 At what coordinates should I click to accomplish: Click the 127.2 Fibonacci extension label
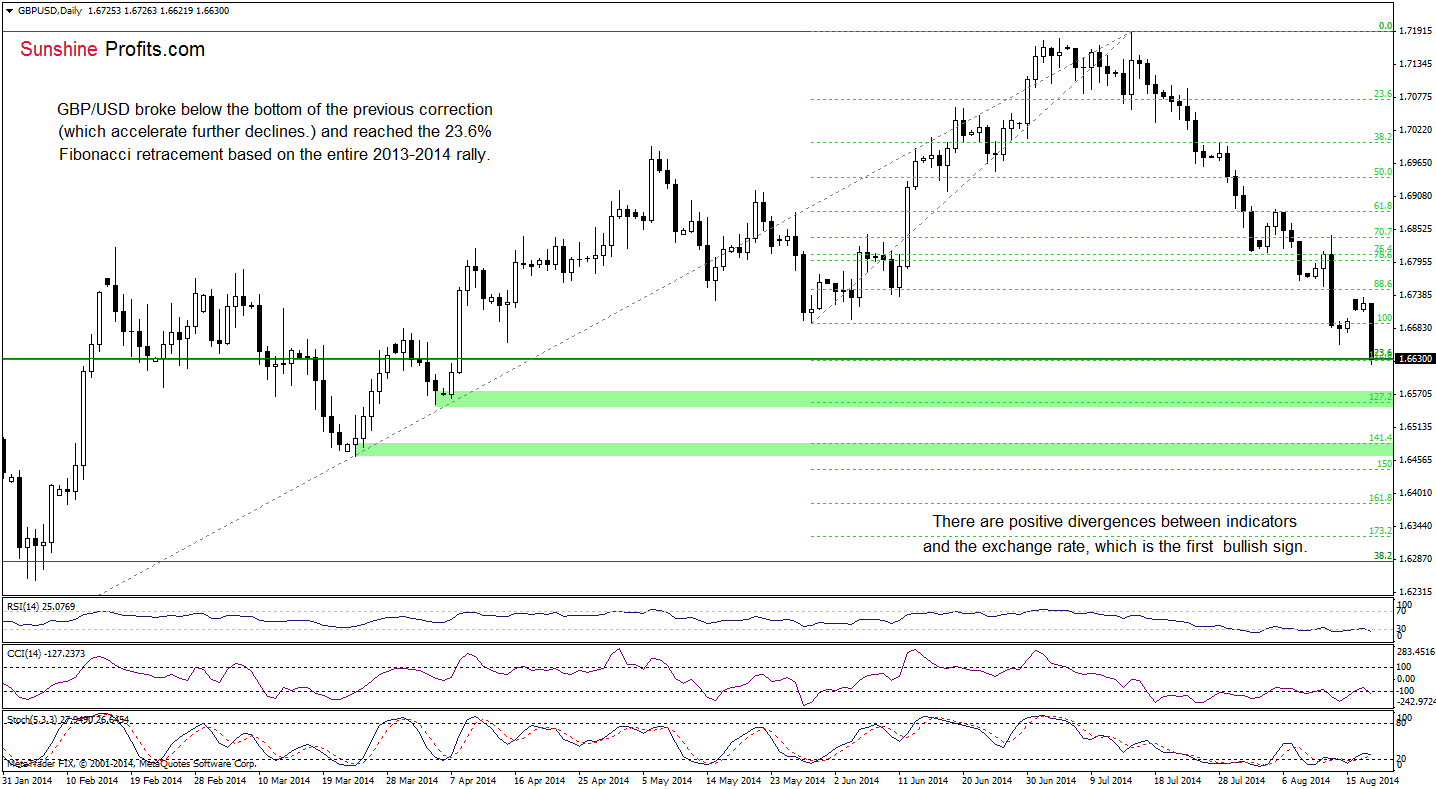pyautogui.click(x=1381, y=398)
